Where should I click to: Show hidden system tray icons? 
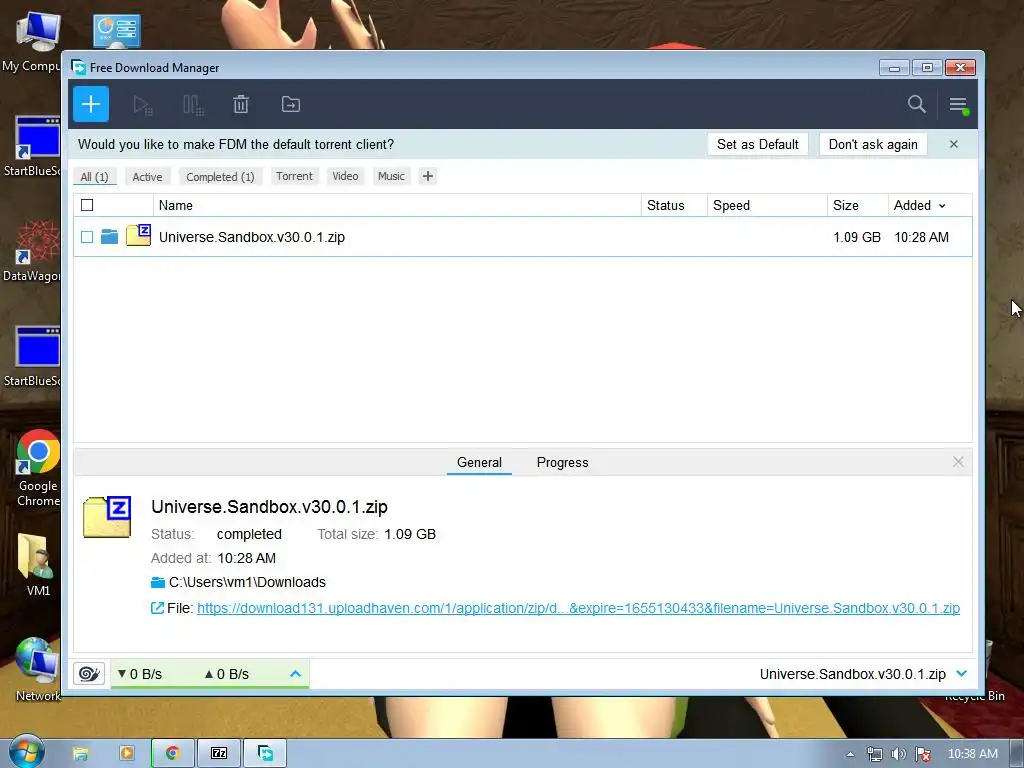click(850, 754)
